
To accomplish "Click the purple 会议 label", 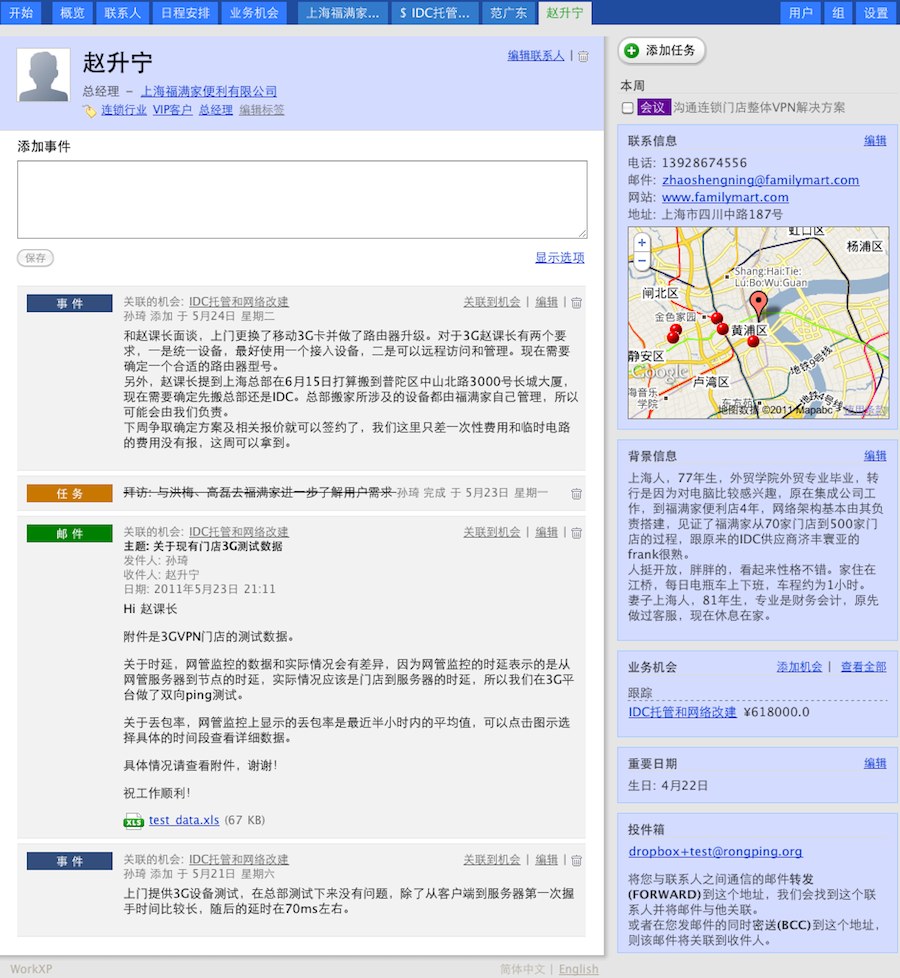I will click(x=654, y=107).
